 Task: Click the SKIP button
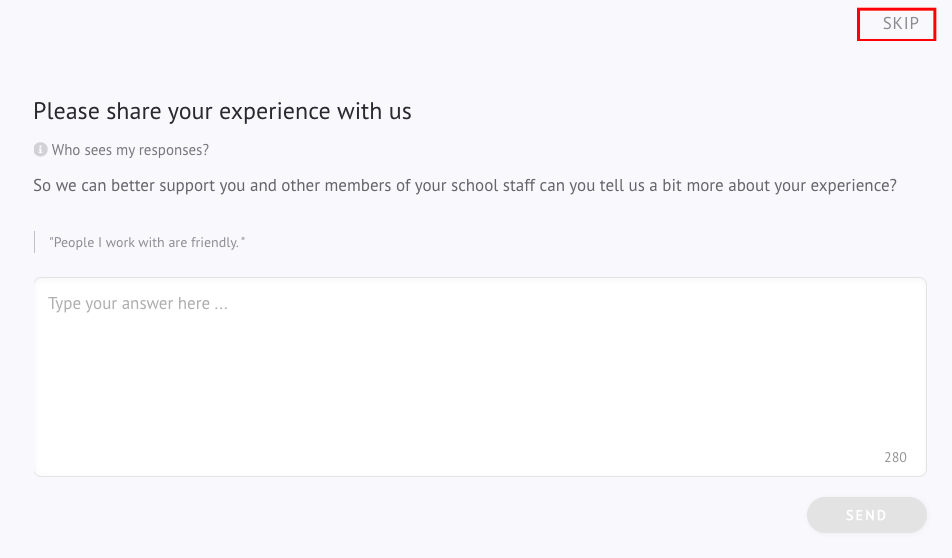point(900,24)
